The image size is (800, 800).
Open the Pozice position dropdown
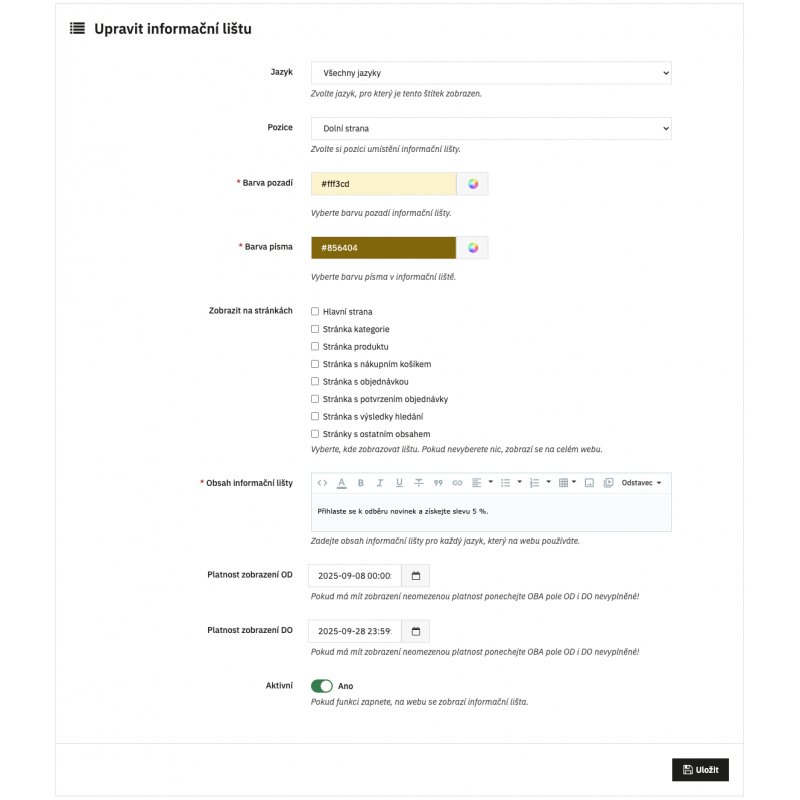[x=490, y=128]
